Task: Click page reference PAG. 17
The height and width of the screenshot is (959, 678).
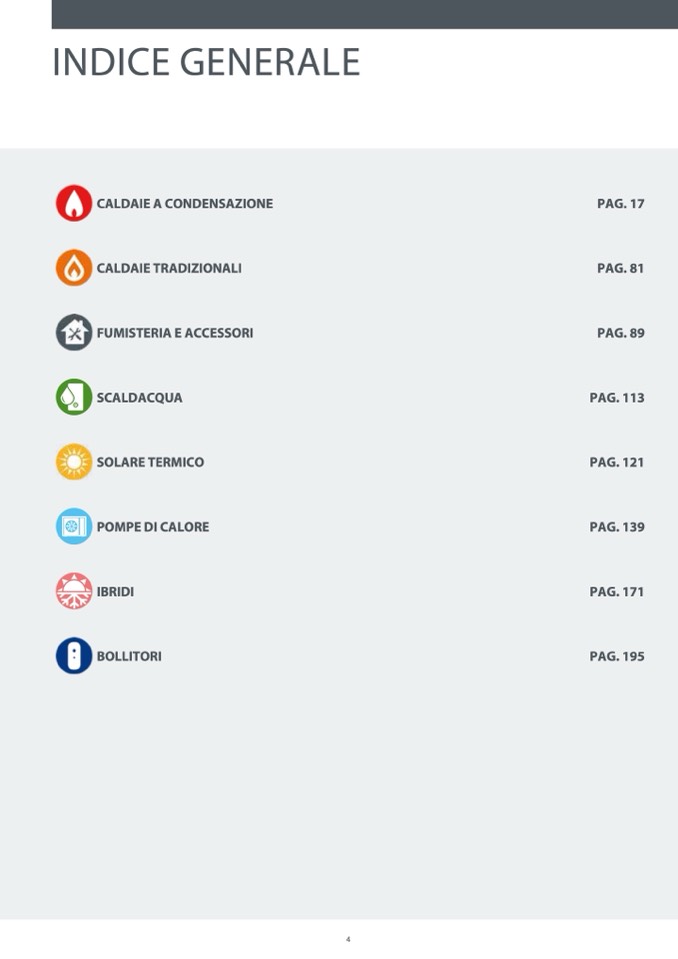Action: (x=620, y=204)
